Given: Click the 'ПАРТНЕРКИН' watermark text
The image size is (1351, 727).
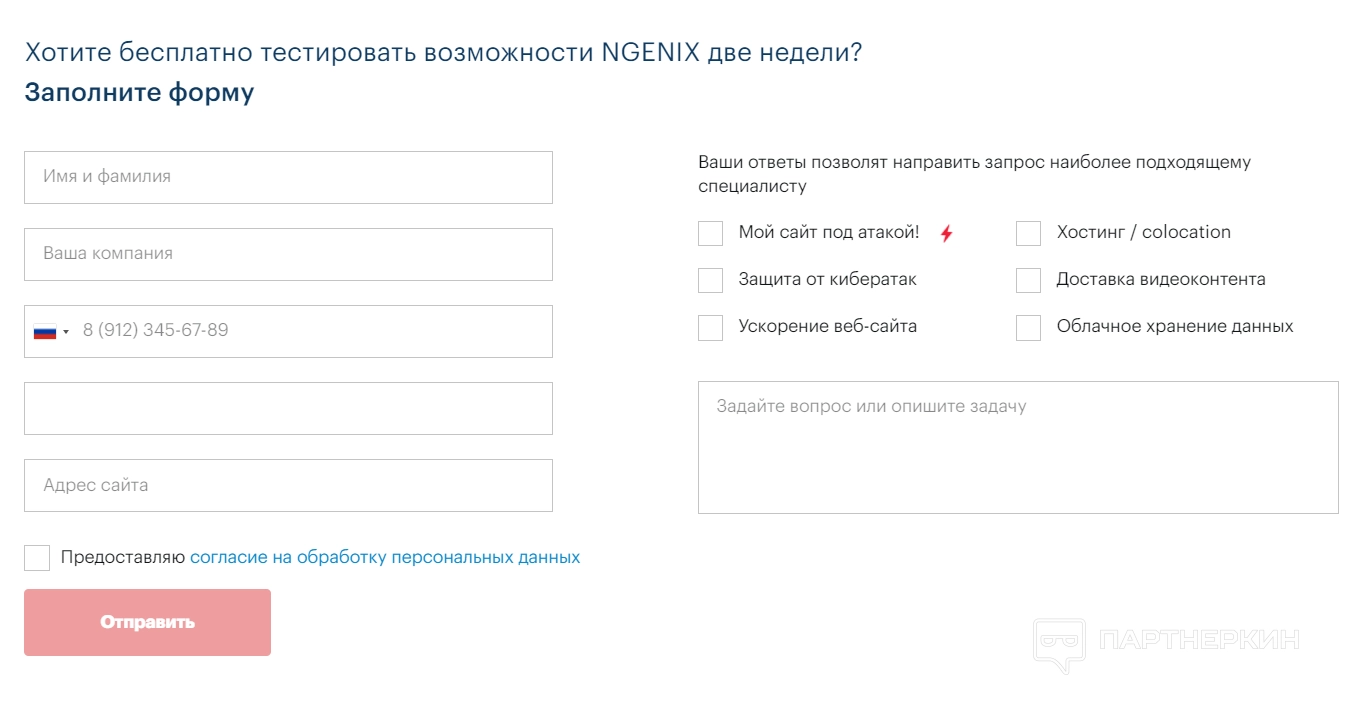Looking at the screenshot, I should [1198, 641].
